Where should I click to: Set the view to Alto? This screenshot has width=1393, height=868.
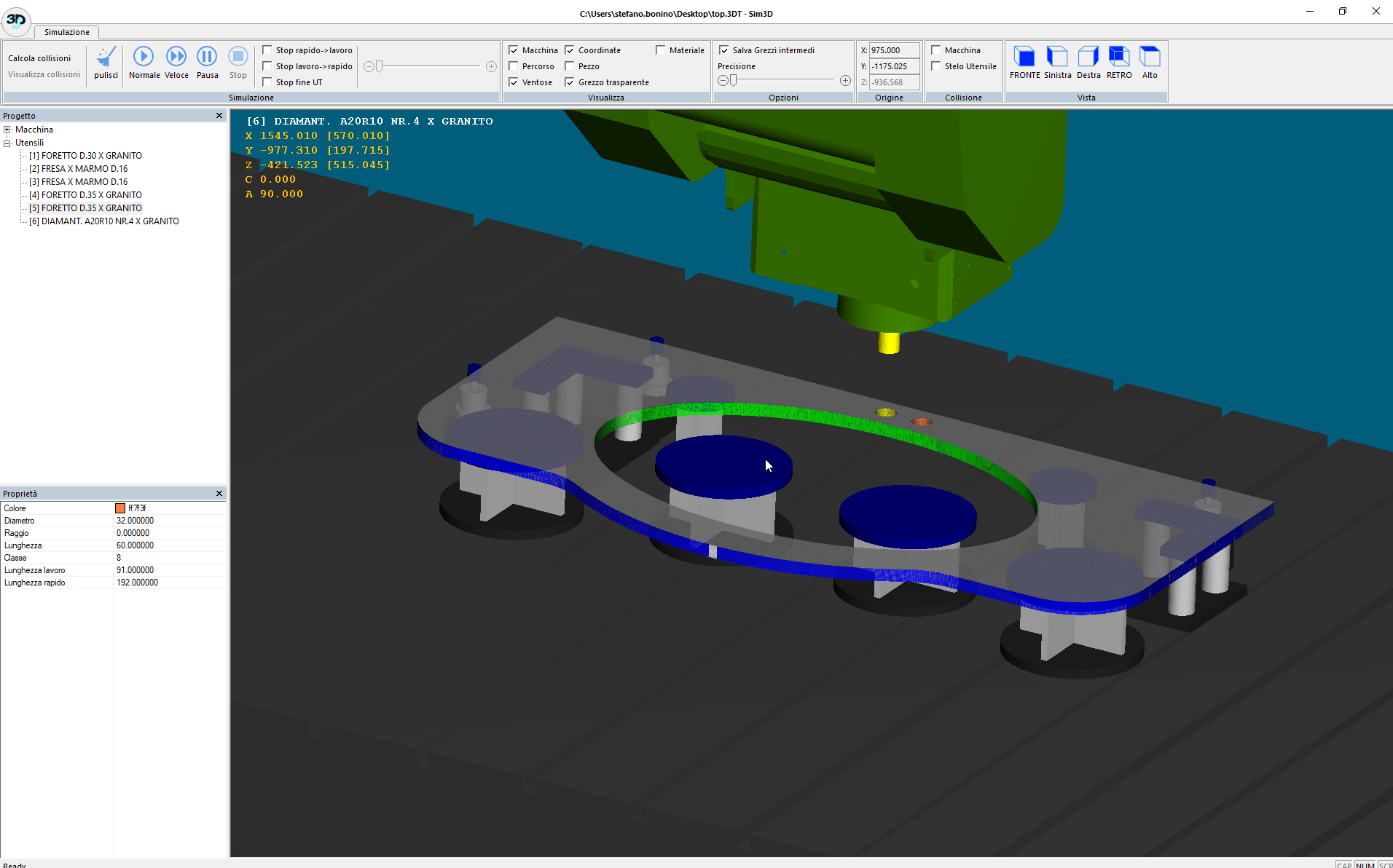[1150, 57]
